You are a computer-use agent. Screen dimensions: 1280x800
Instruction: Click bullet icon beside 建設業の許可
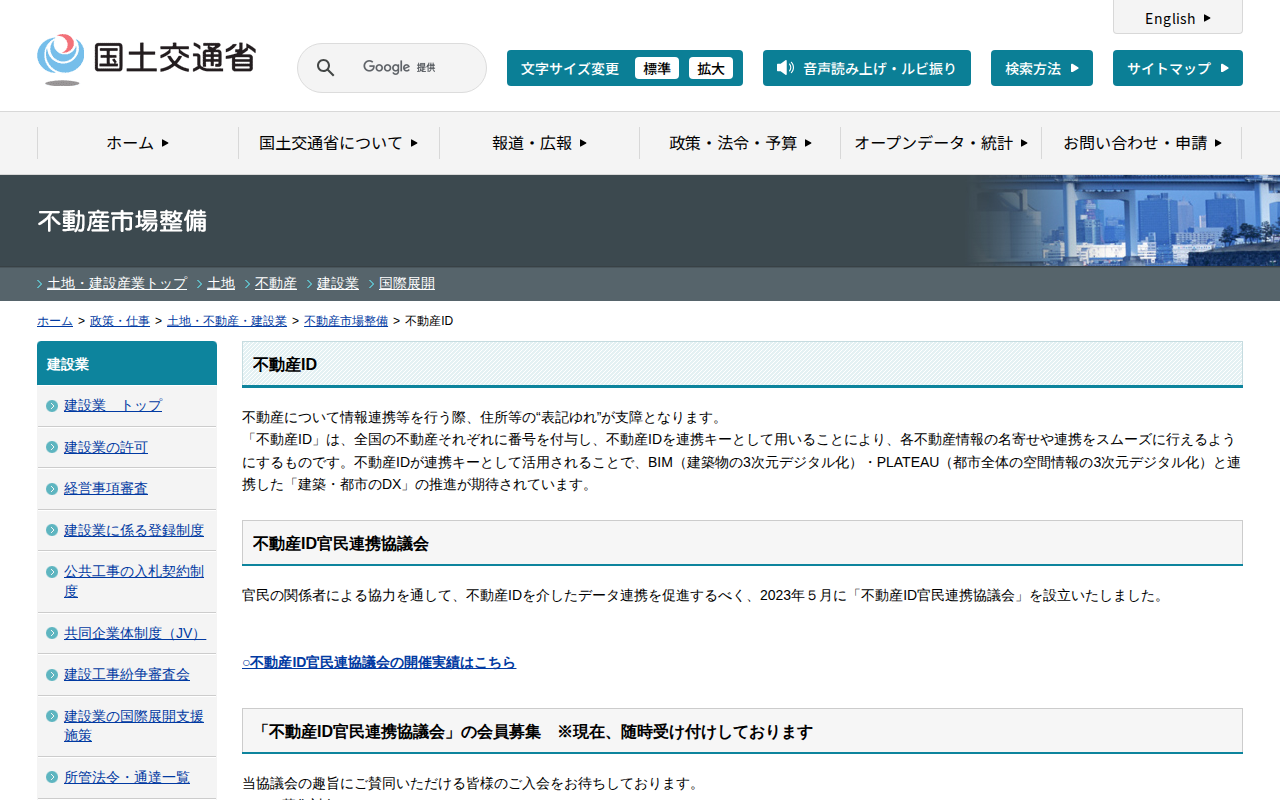pyautogui.click(x=52, y=447)
